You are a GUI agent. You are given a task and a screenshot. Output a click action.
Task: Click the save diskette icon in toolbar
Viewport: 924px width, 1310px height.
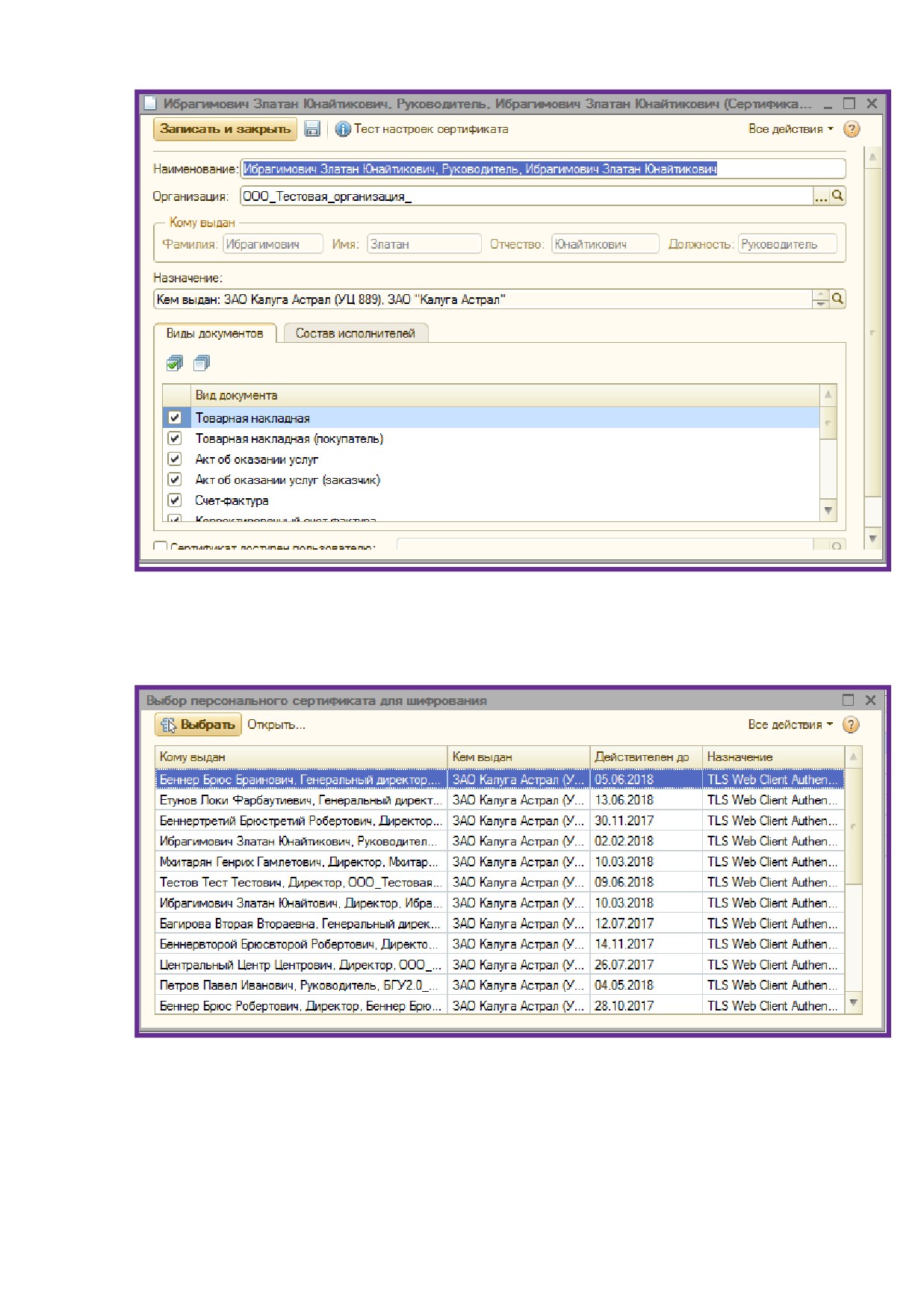tap(312, 129)
